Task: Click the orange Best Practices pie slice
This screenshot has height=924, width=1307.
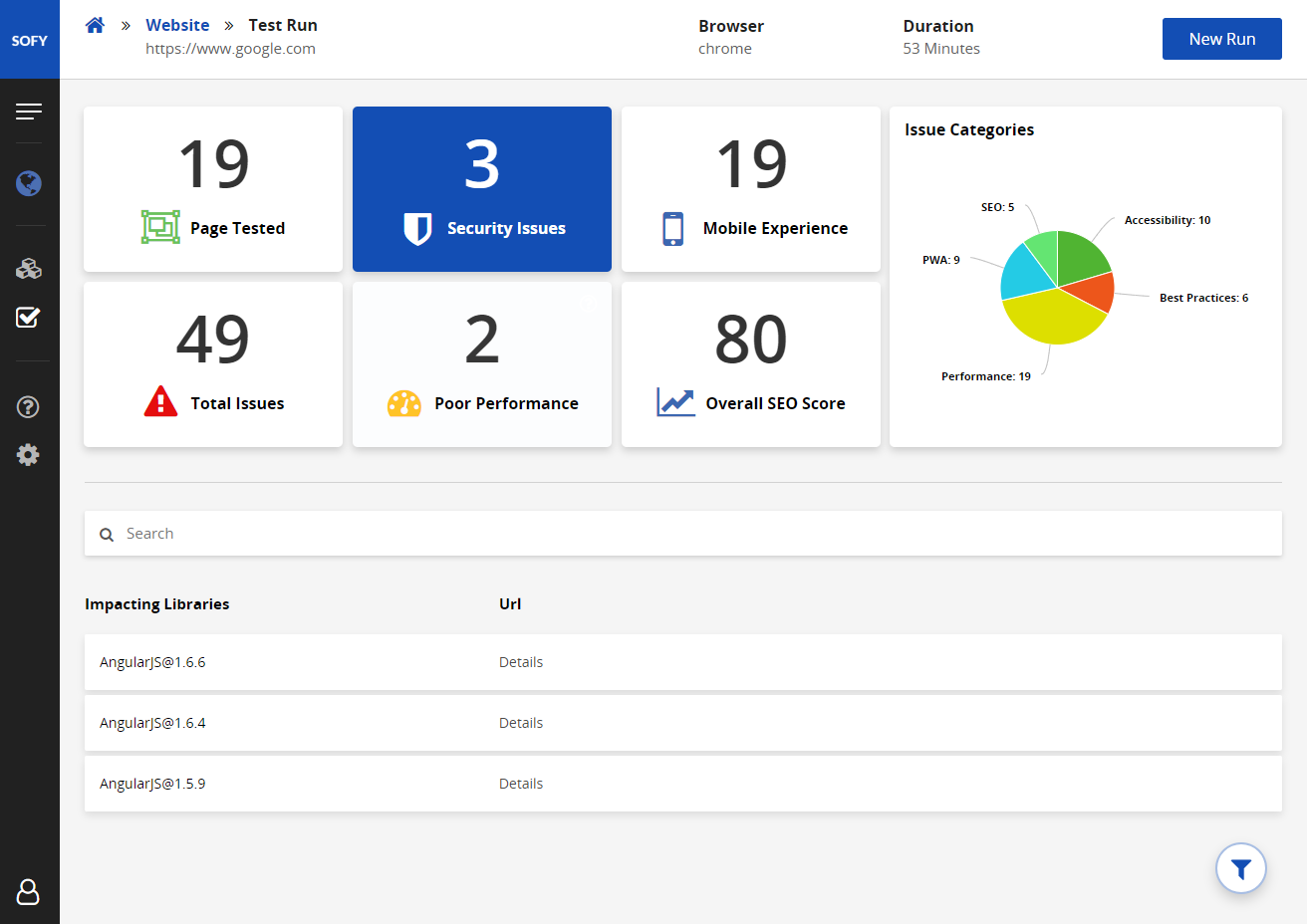Action: [1094, 290]
